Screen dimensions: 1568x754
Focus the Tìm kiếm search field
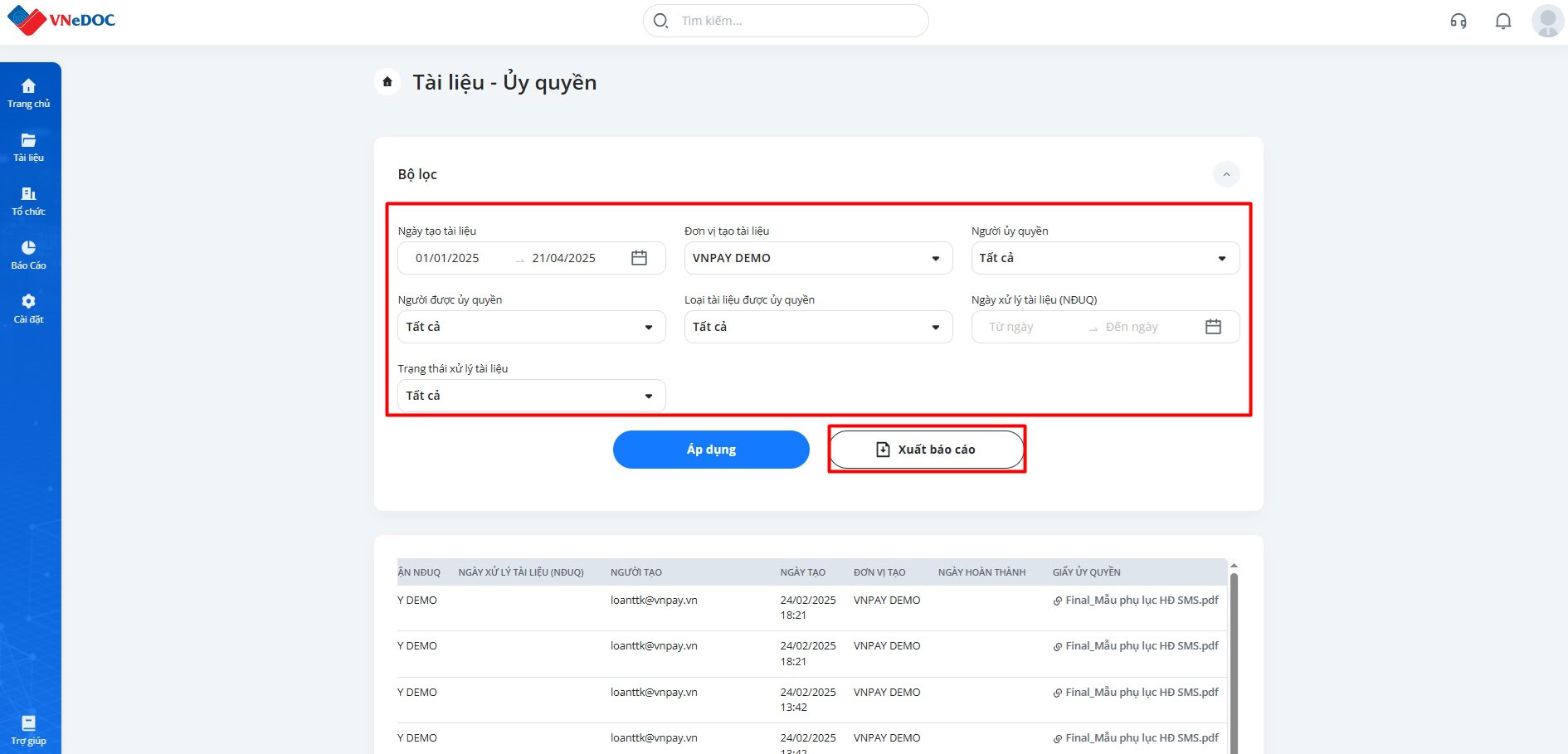pos(786,21)
